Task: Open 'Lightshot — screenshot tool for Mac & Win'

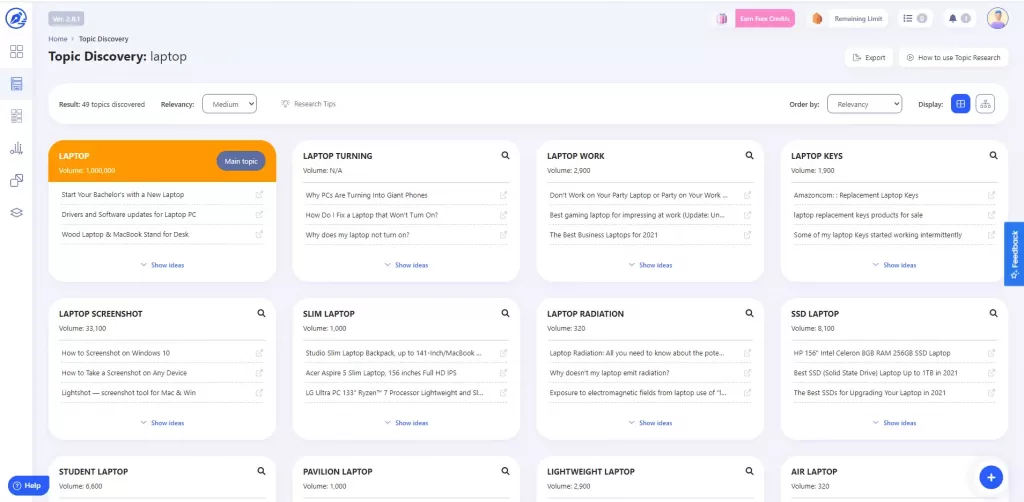Action: pyautogui.click(x=128, y=392)
